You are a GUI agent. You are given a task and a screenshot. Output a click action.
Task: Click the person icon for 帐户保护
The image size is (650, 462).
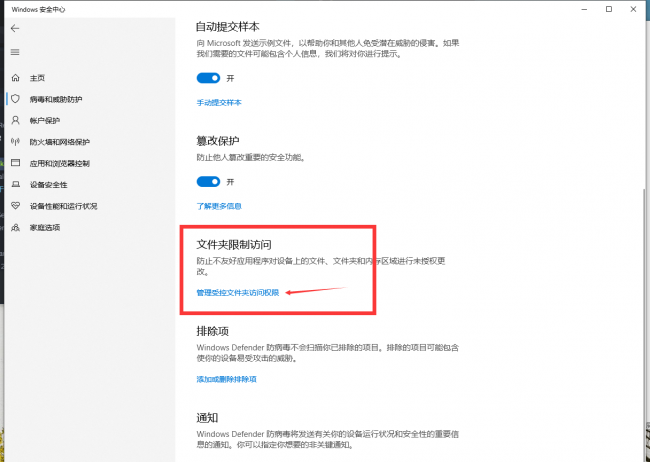15,120
